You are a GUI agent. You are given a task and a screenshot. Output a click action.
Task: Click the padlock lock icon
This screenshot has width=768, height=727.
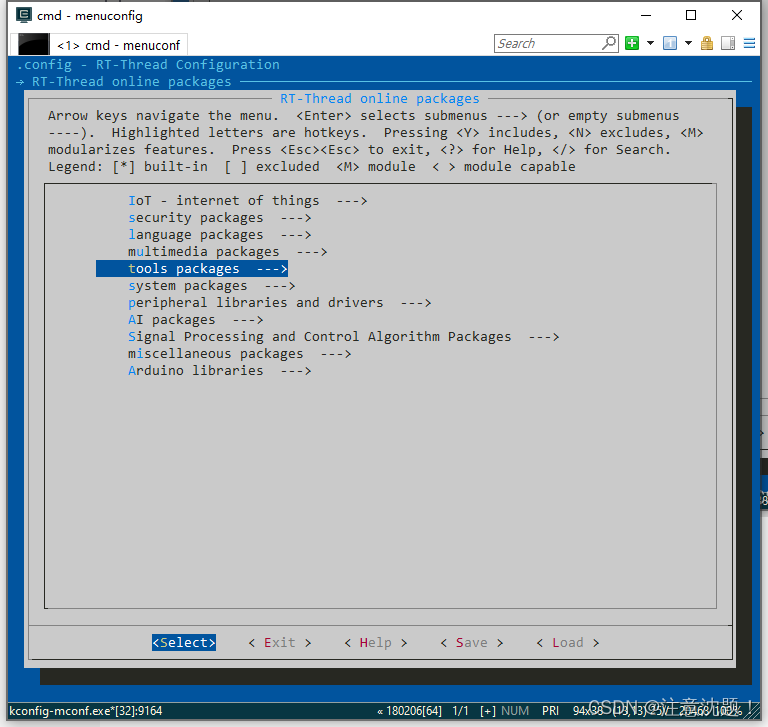click(707, 43)
